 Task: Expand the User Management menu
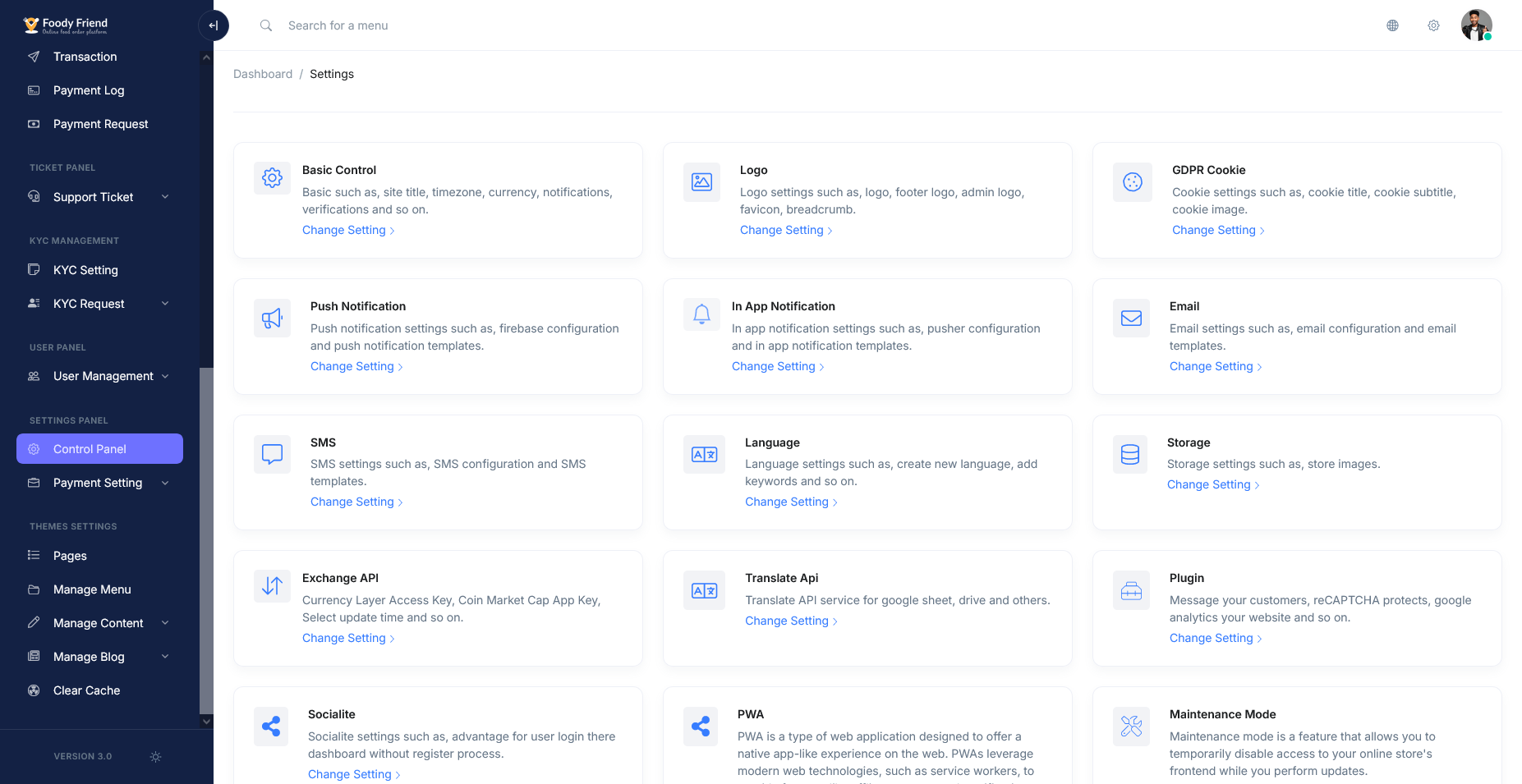coord(99,376)
